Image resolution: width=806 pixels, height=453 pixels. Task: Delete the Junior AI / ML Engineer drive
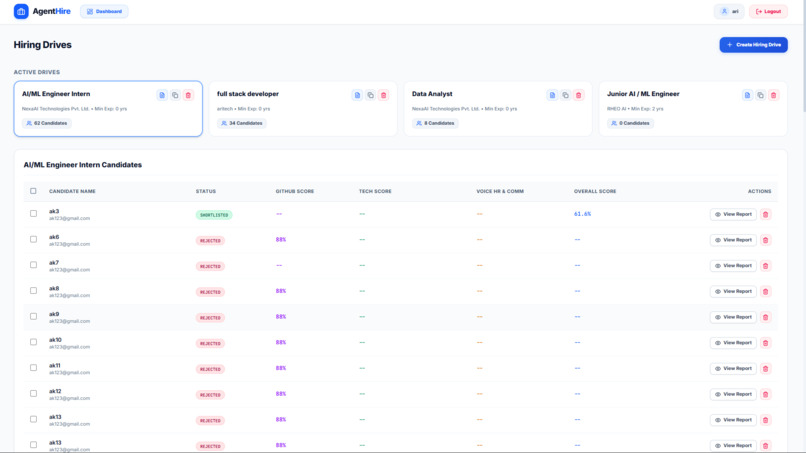click(x=774, y=95)
